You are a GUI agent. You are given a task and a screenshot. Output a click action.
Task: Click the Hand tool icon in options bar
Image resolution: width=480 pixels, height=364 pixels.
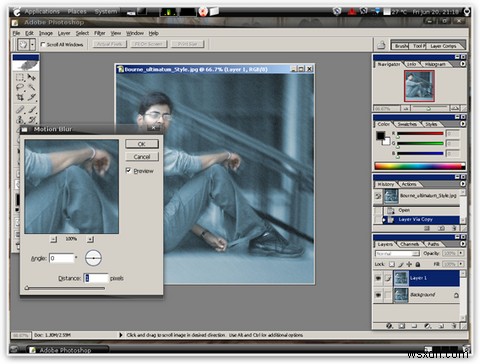click(23, 44)
